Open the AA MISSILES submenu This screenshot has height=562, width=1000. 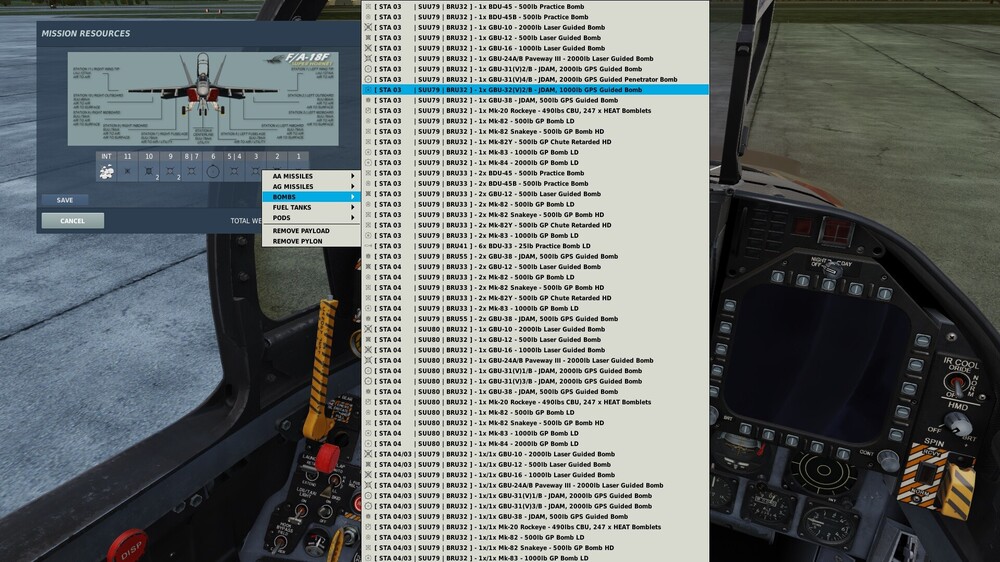pyautogui.click(x=311, y=176)
